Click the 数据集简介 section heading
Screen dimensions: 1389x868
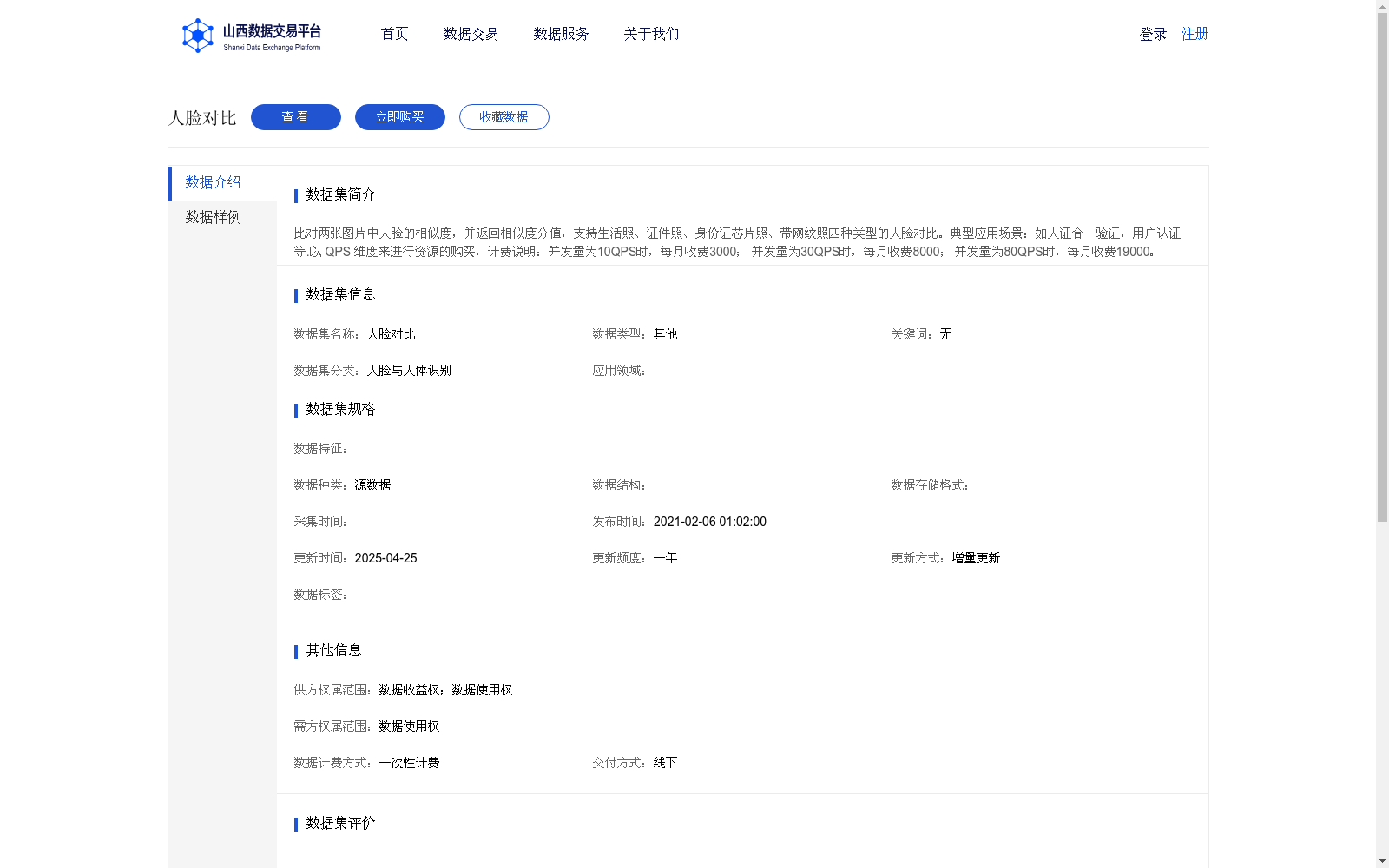pos(340,194)
